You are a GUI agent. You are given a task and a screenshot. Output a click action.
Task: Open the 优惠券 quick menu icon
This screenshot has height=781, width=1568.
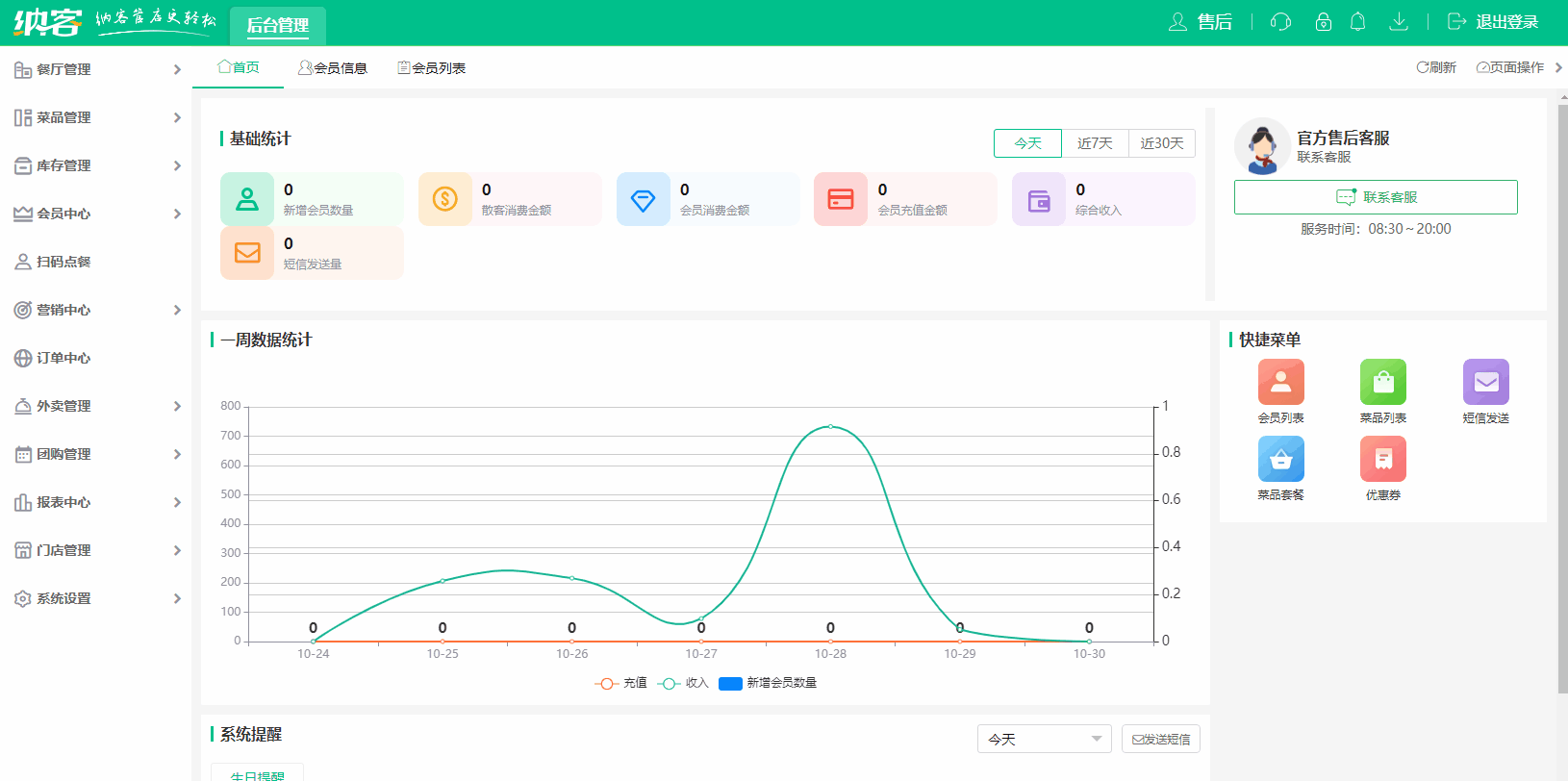1382,459
